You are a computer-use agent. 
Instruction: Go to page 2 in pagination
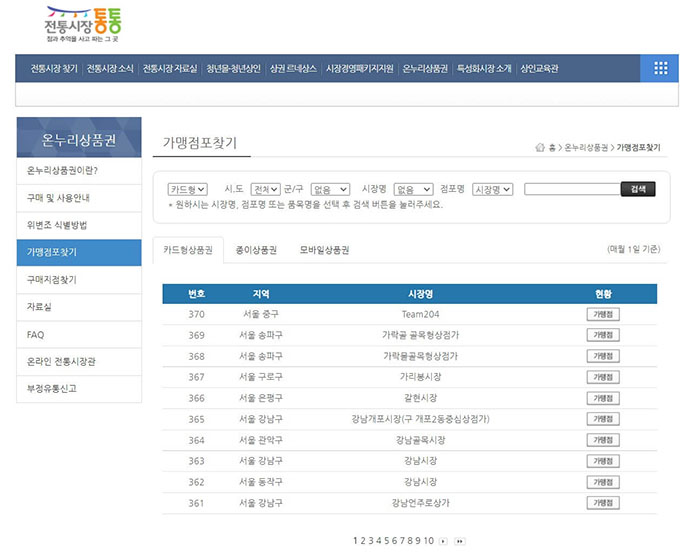(x=363, y=541)
